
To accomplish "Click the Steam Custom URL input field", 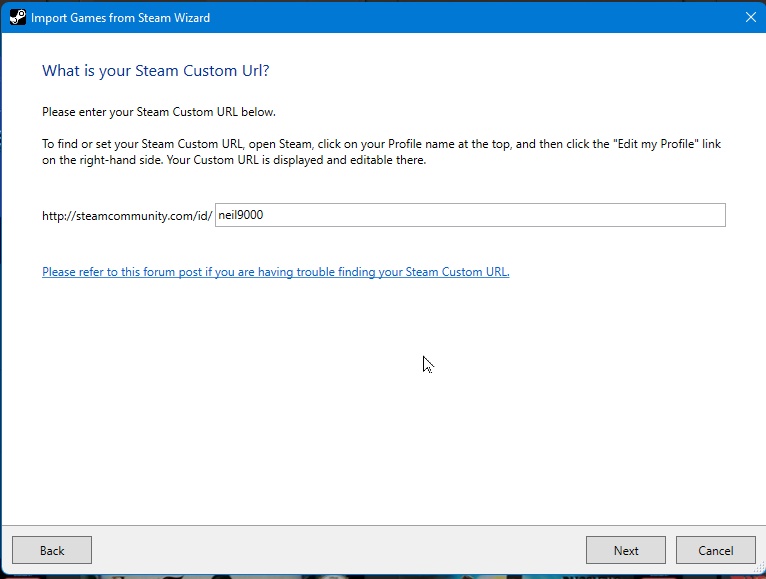I will pos(470,215).
